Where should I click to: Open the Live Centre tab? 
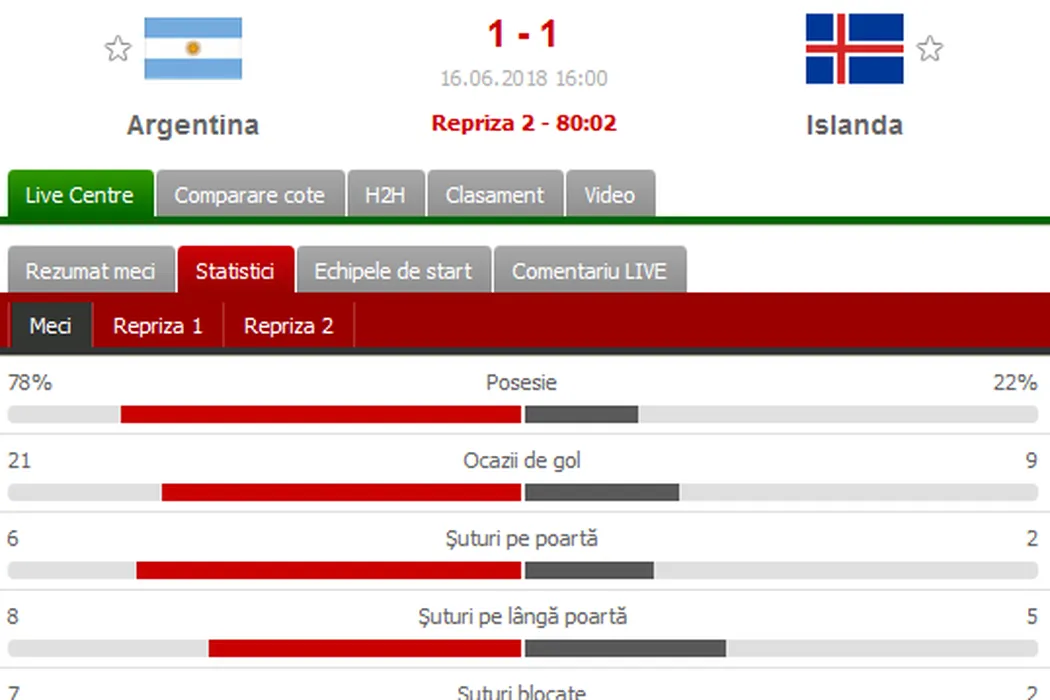79,195
